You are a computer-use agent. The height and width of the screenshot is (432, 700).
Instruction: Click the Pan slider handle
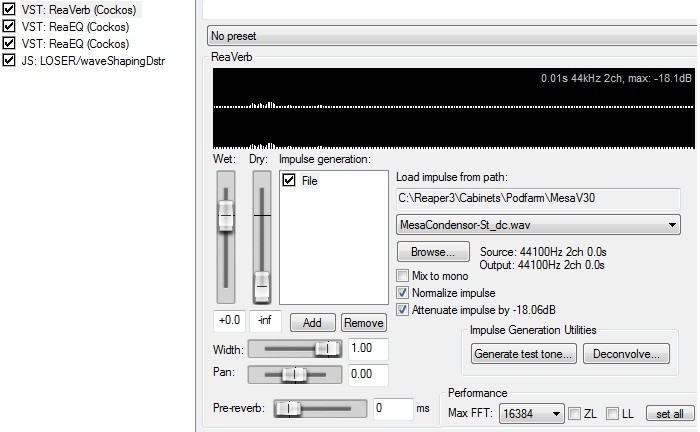click(x=294, y=375)
